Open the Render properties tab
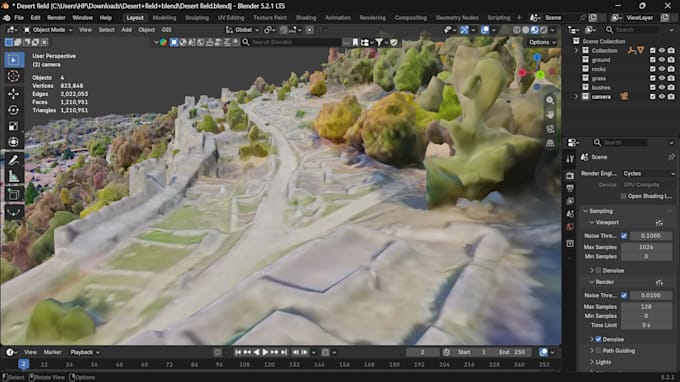The width and height of the screenshot is (680, 382). coord(570,176)
